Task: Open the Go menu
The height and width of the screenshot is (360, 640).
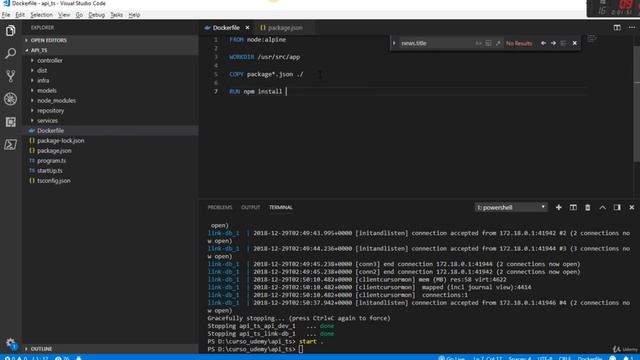Action: click(79, 15)
